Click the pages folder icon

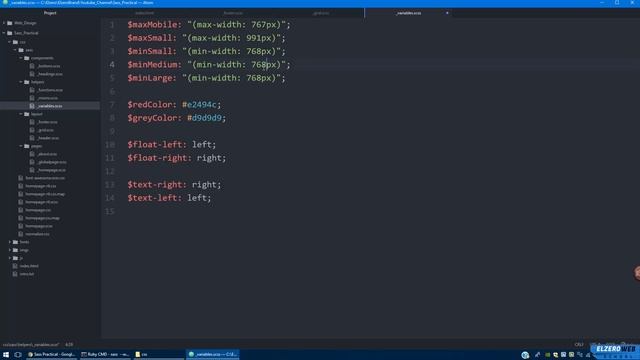click(x=27, y=146)
